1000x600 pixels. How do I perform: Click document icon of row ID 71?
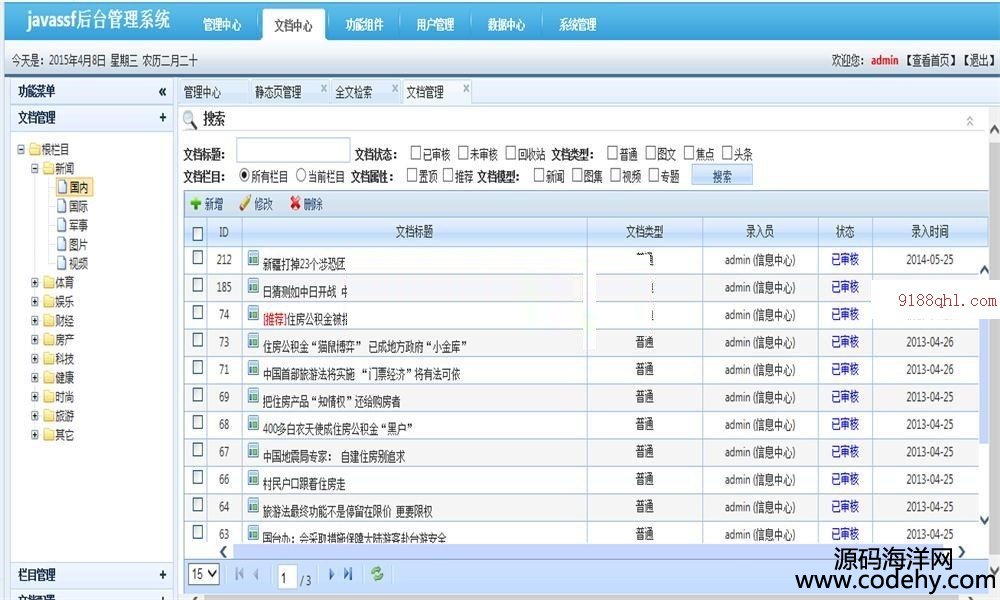[x=253, y=369]
